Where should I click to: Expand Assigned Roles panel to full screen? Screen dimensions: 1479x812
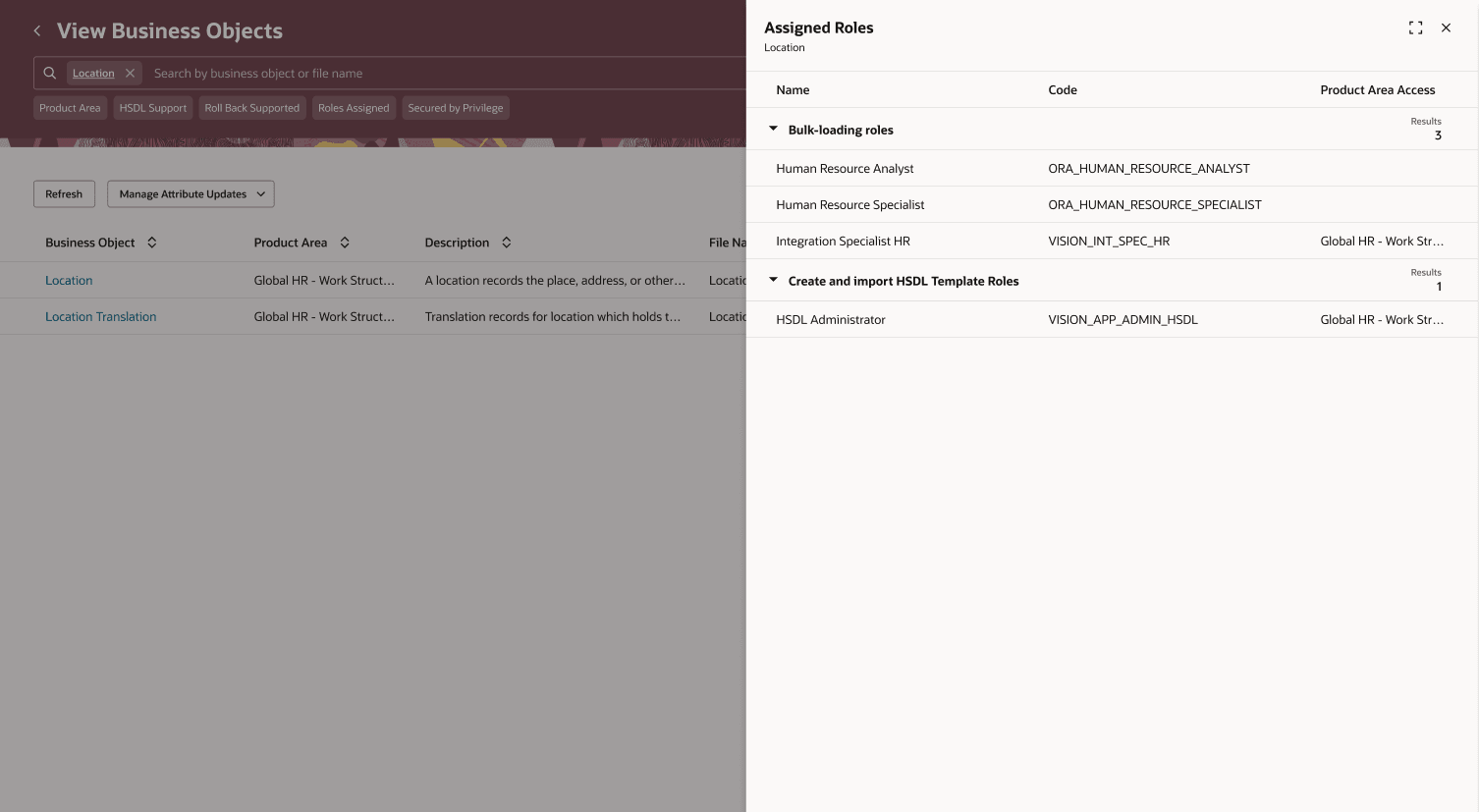(x=1414, y=27)
